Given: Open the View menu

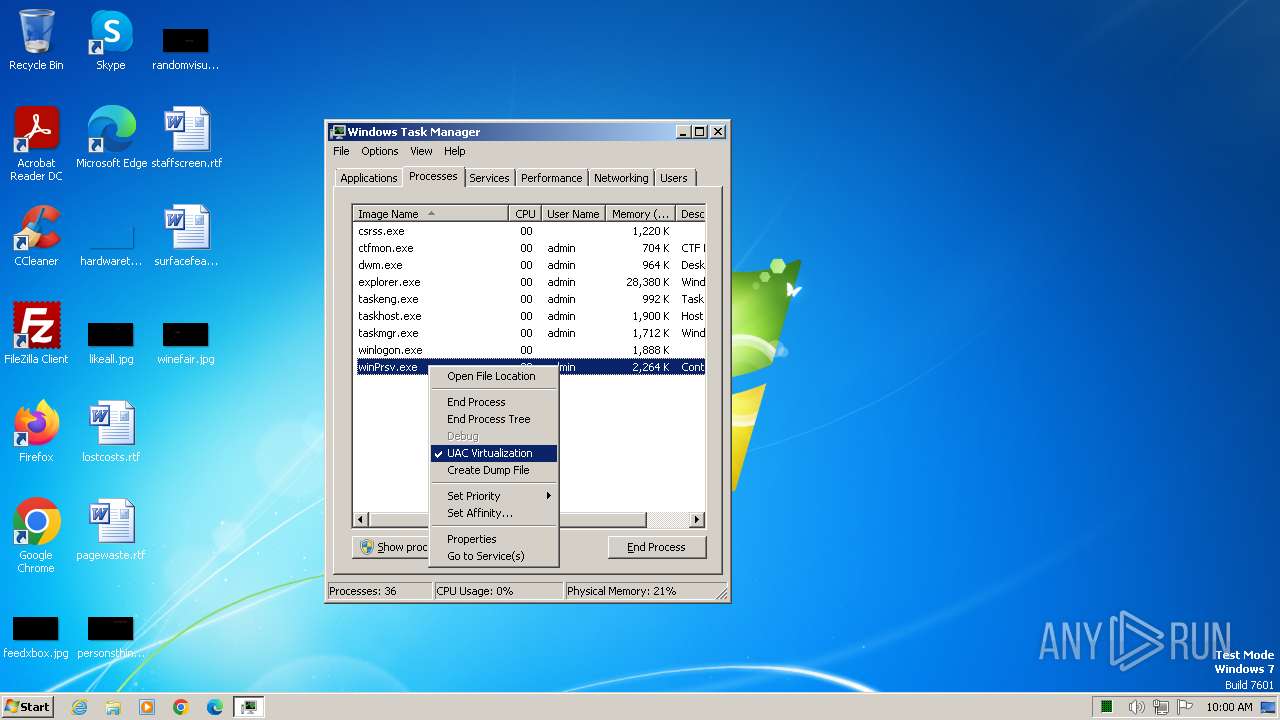Looking at the screenshot, I should [x=421, y=151].
